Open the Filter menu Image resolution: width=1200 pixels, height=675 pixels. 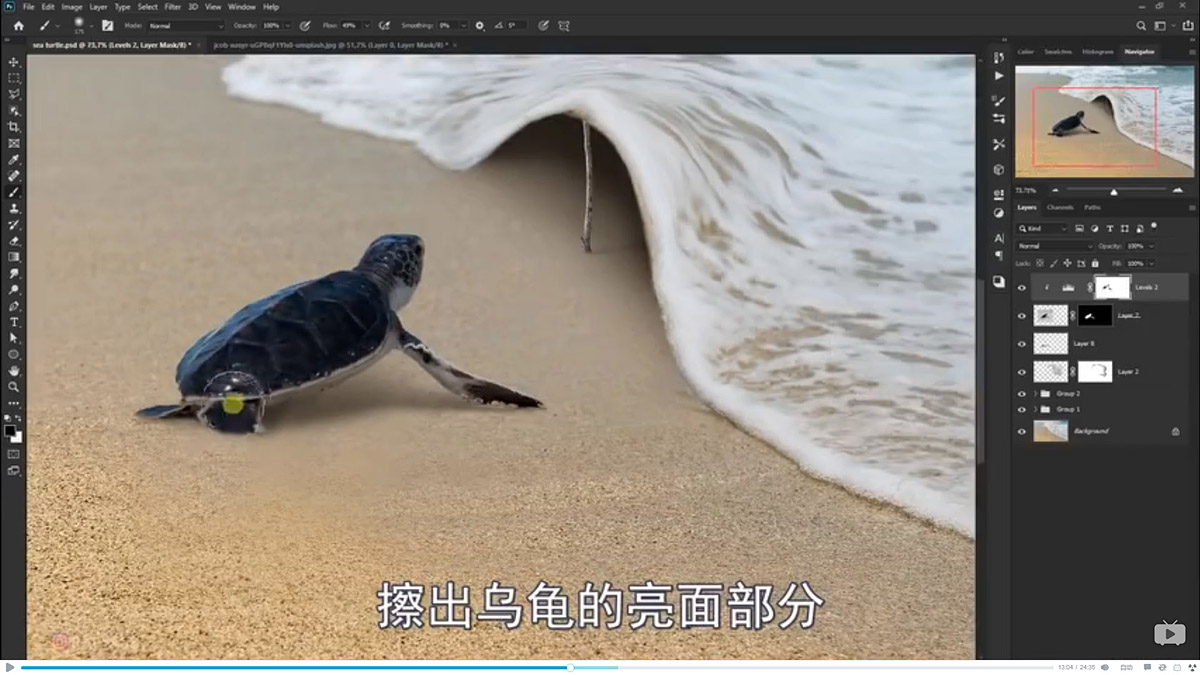coord(172,6)
